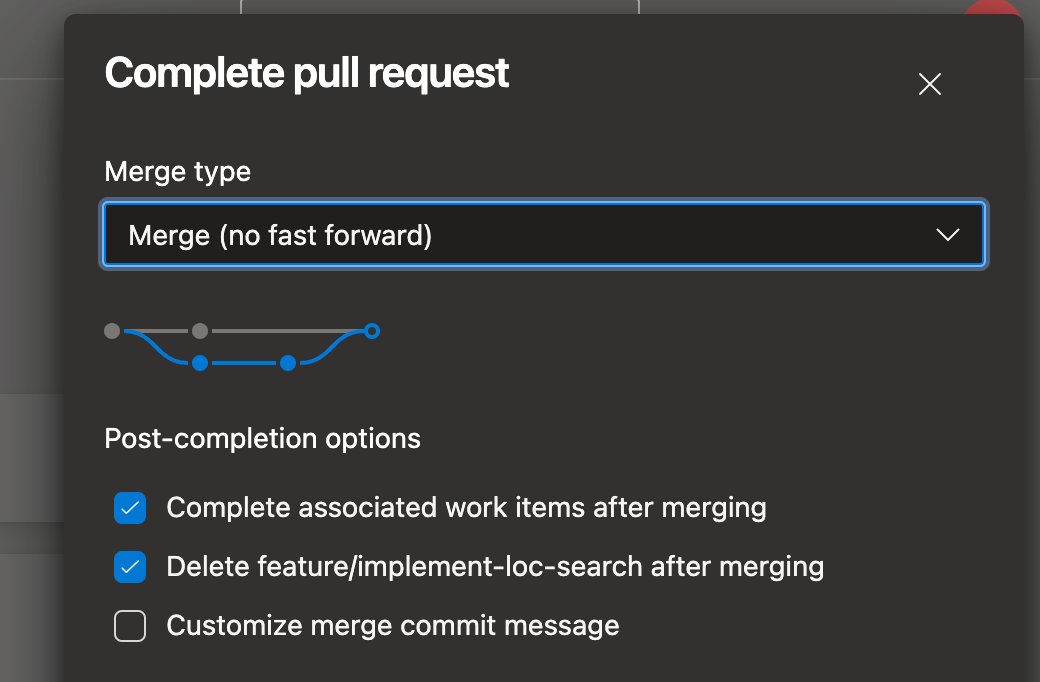The image size is (1040, 682).
Task: Click the "Customize merge commit message" label text
Action: point(393,626)
